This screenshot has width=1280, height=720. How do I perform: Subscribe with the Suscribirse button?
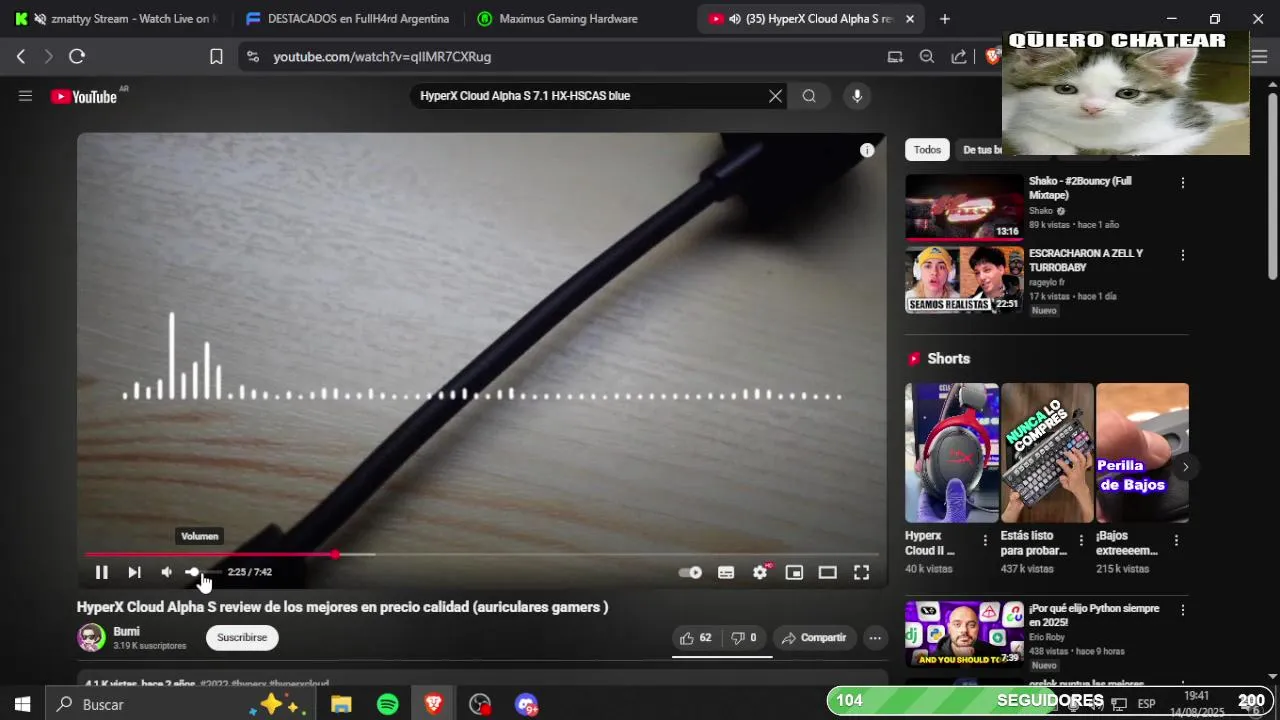242,638
